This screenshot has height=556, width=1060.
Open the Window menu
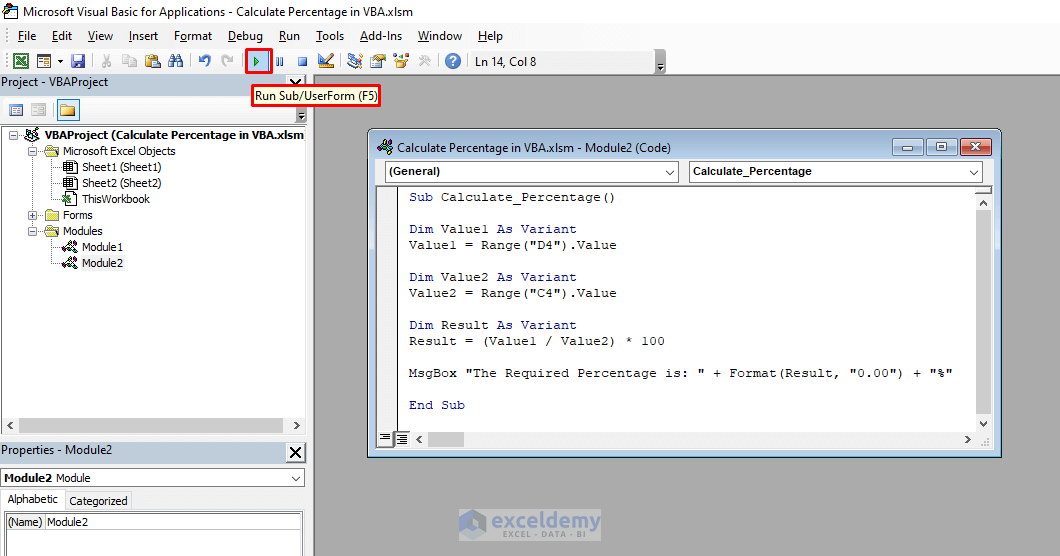pyautogui.click(x=439, y=36)
